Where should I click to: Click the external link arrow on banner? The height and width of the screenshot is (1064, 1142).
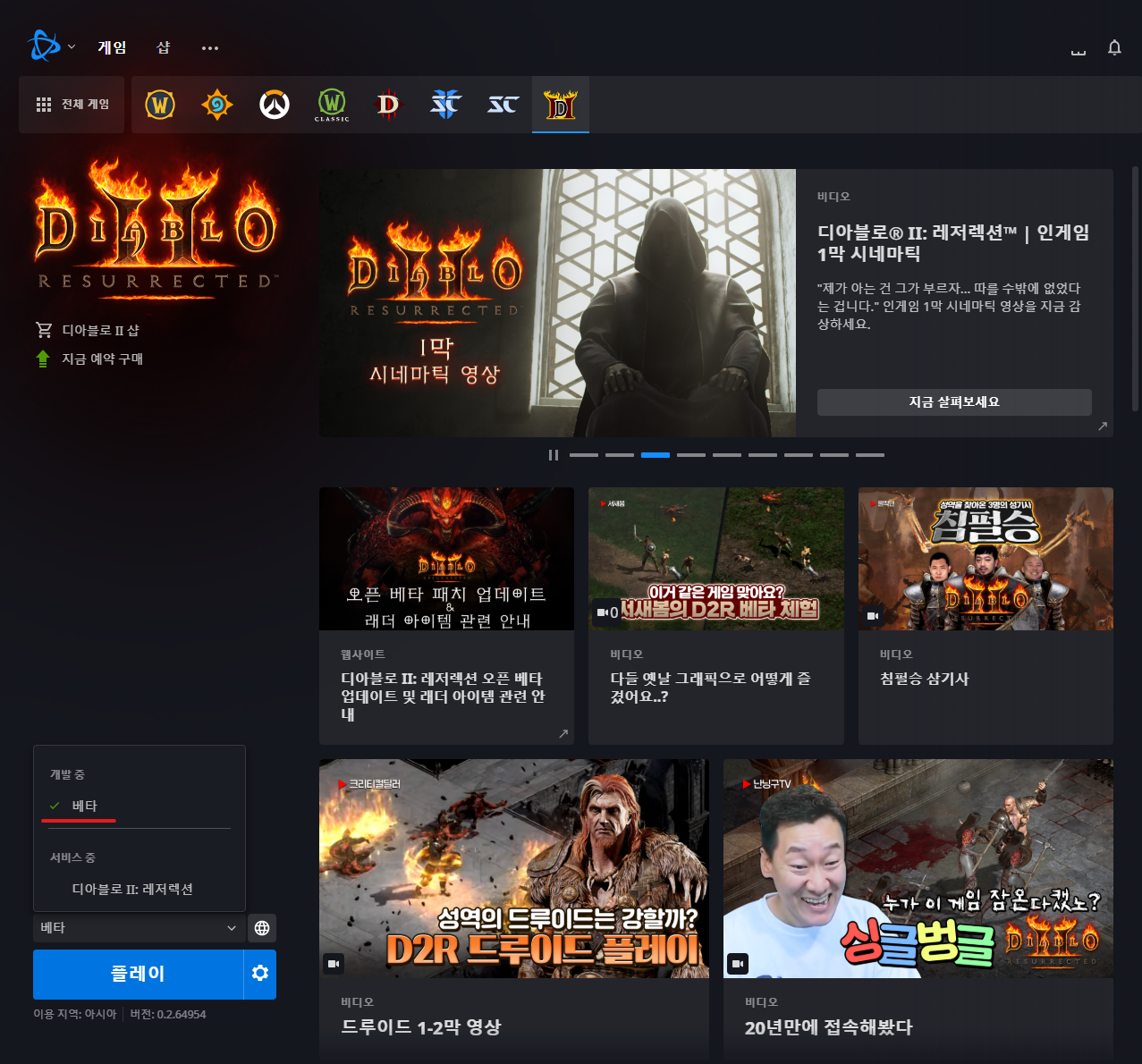tap(1103, 426)
